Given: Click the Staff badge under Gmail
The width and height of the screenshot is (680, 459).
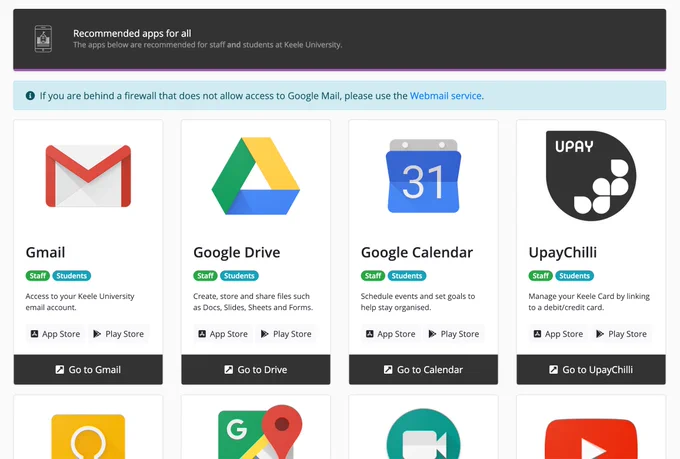Looking at the screenshot, I should click(38, 275).
